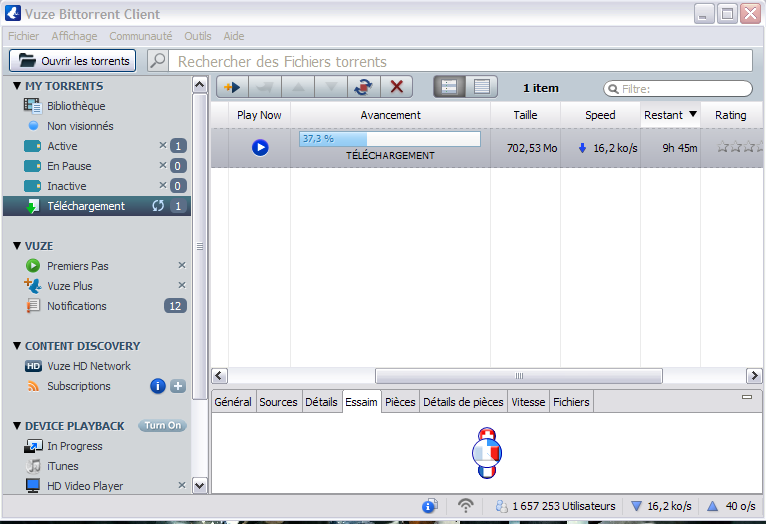This screenshot has height=524, width=766.
Task: Close the En Pause sidebar entry with its X
Action: (x=163, y=165)
